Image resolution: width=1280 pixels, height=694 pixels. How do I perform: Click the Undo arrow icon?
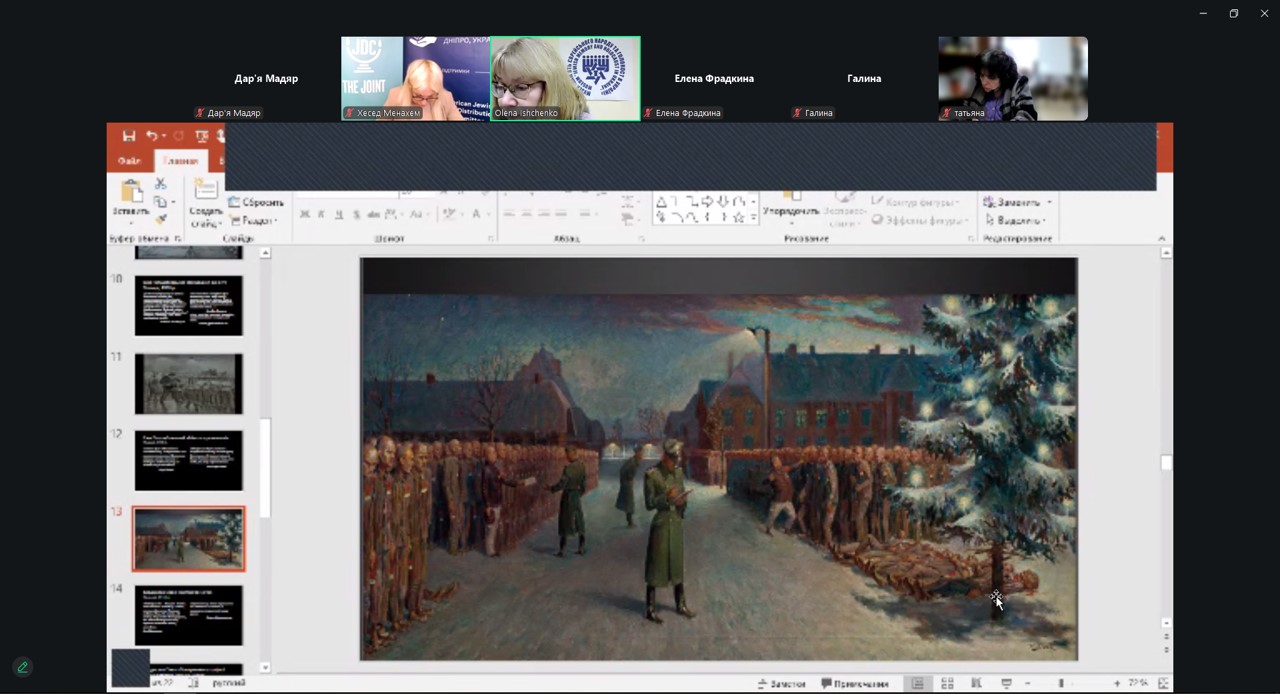tap(152, 136)
